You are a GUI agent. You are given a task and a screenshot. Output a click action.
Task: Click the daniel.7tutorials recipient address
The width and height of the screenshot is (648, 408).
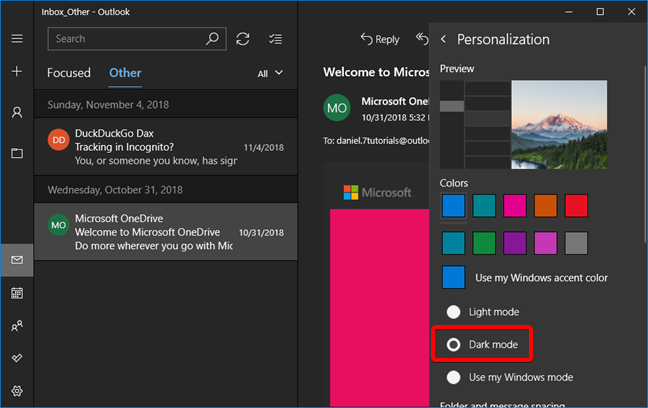(x=383, y=141)
